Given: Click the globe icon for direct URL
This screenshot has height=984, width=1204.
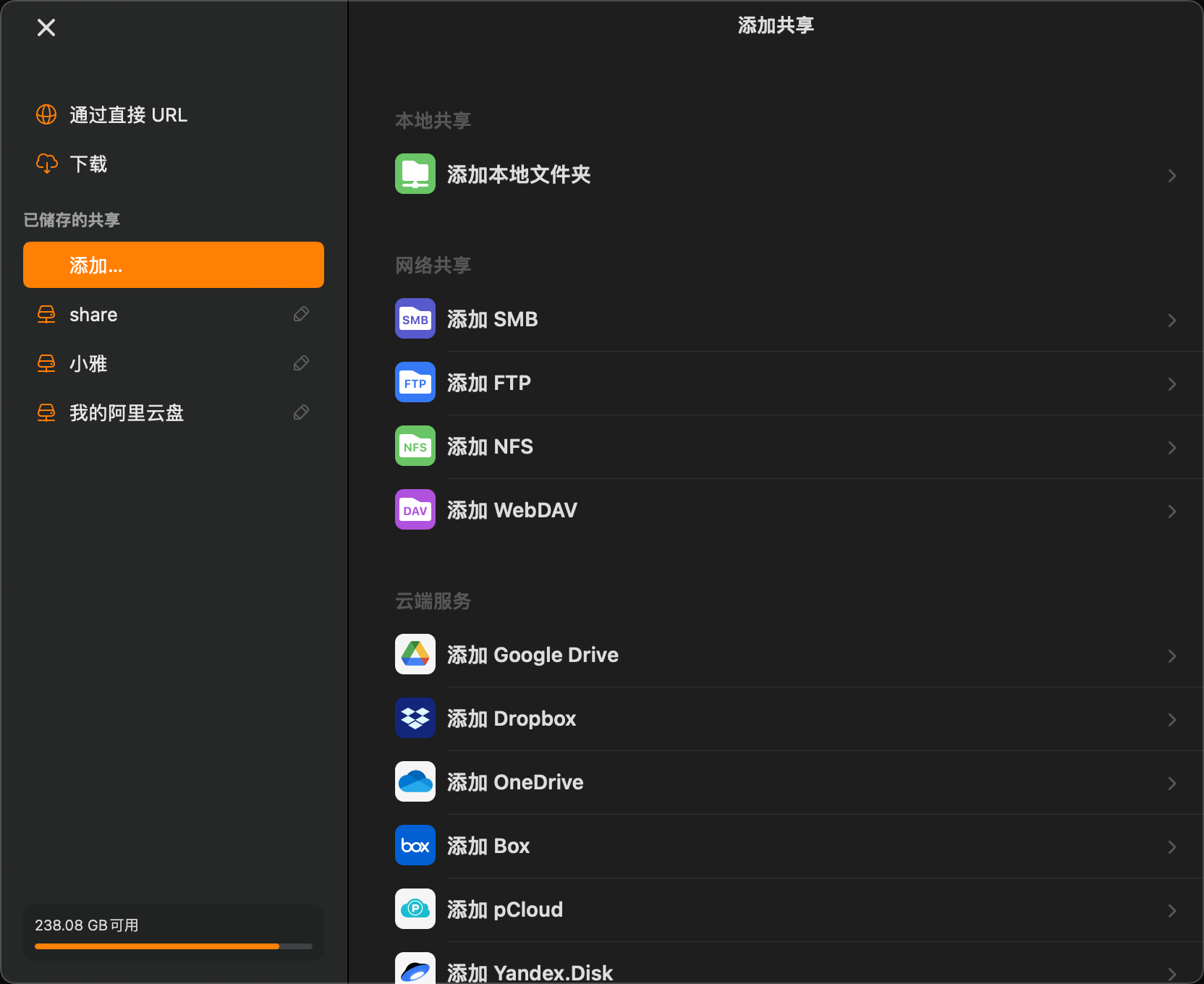Looking at the screenshot, I should pos(46,114).
